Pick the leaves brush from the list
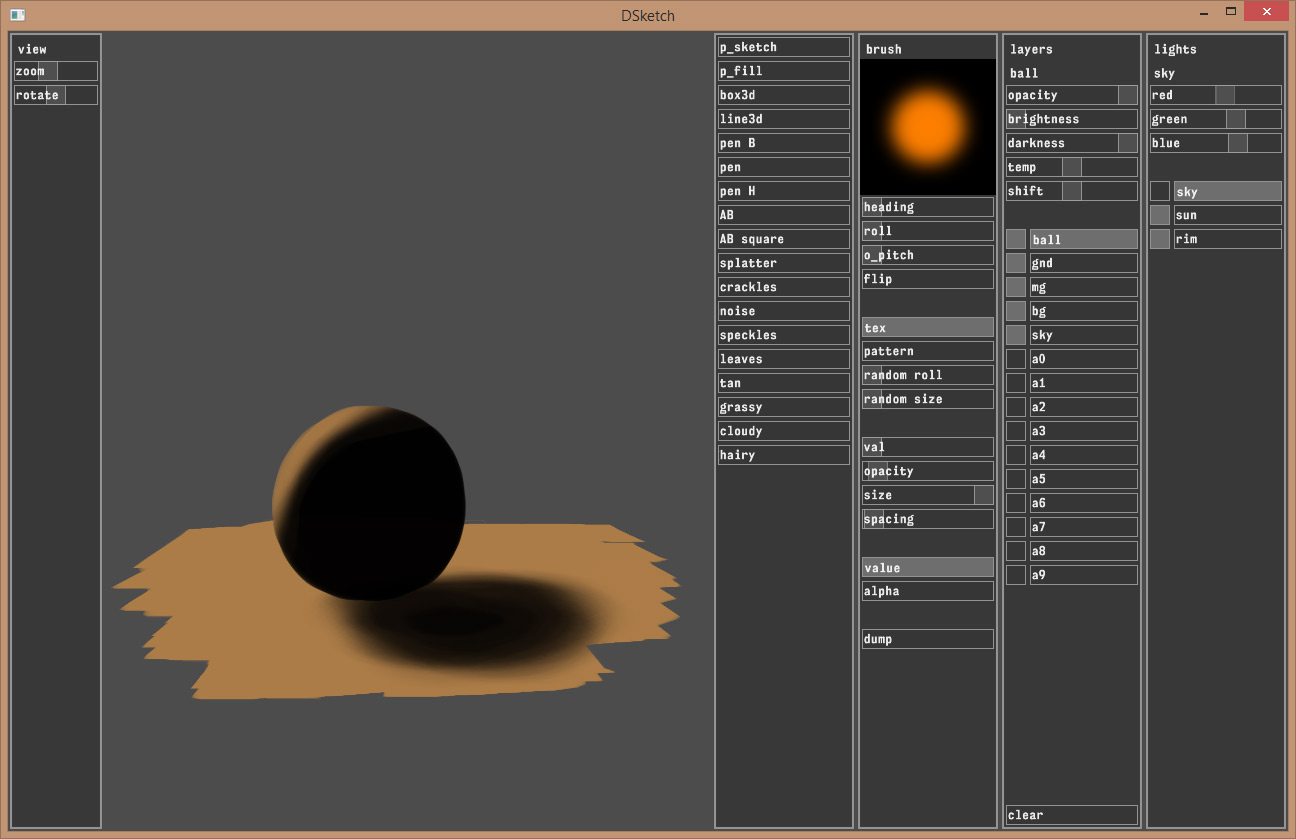This screenshot has width=1296, height=839. tap(783, 359)
